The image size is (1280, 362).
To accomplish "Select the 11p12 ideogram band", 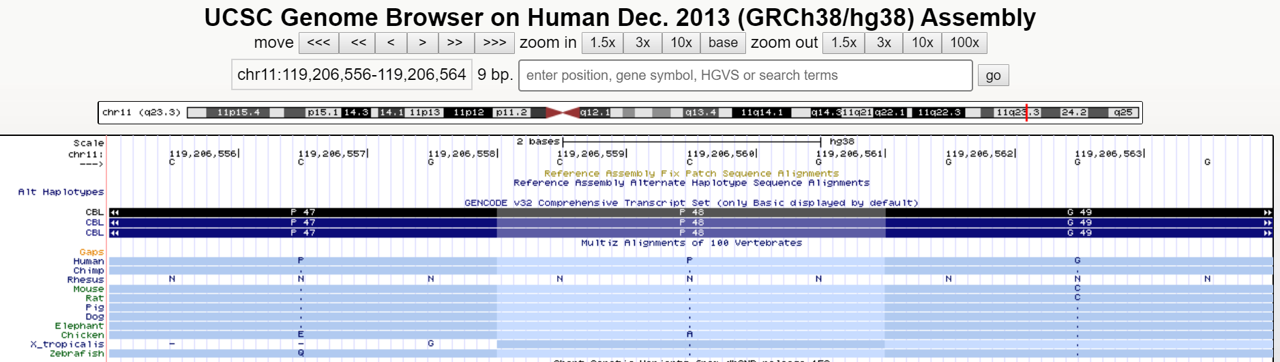I will tap(469, 113).
